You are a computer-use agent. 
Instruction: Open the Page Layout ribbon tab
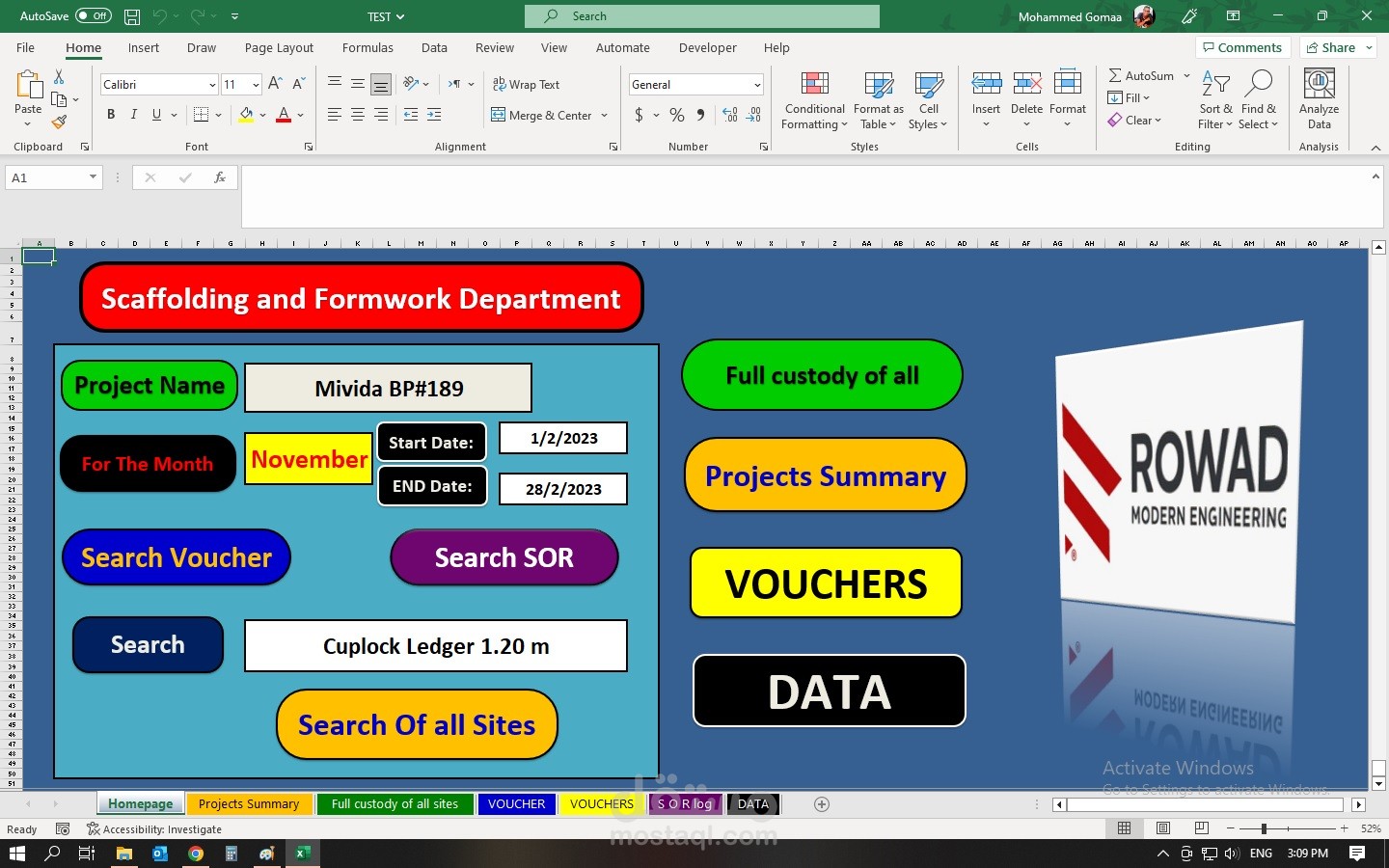(x=279, y=47)
